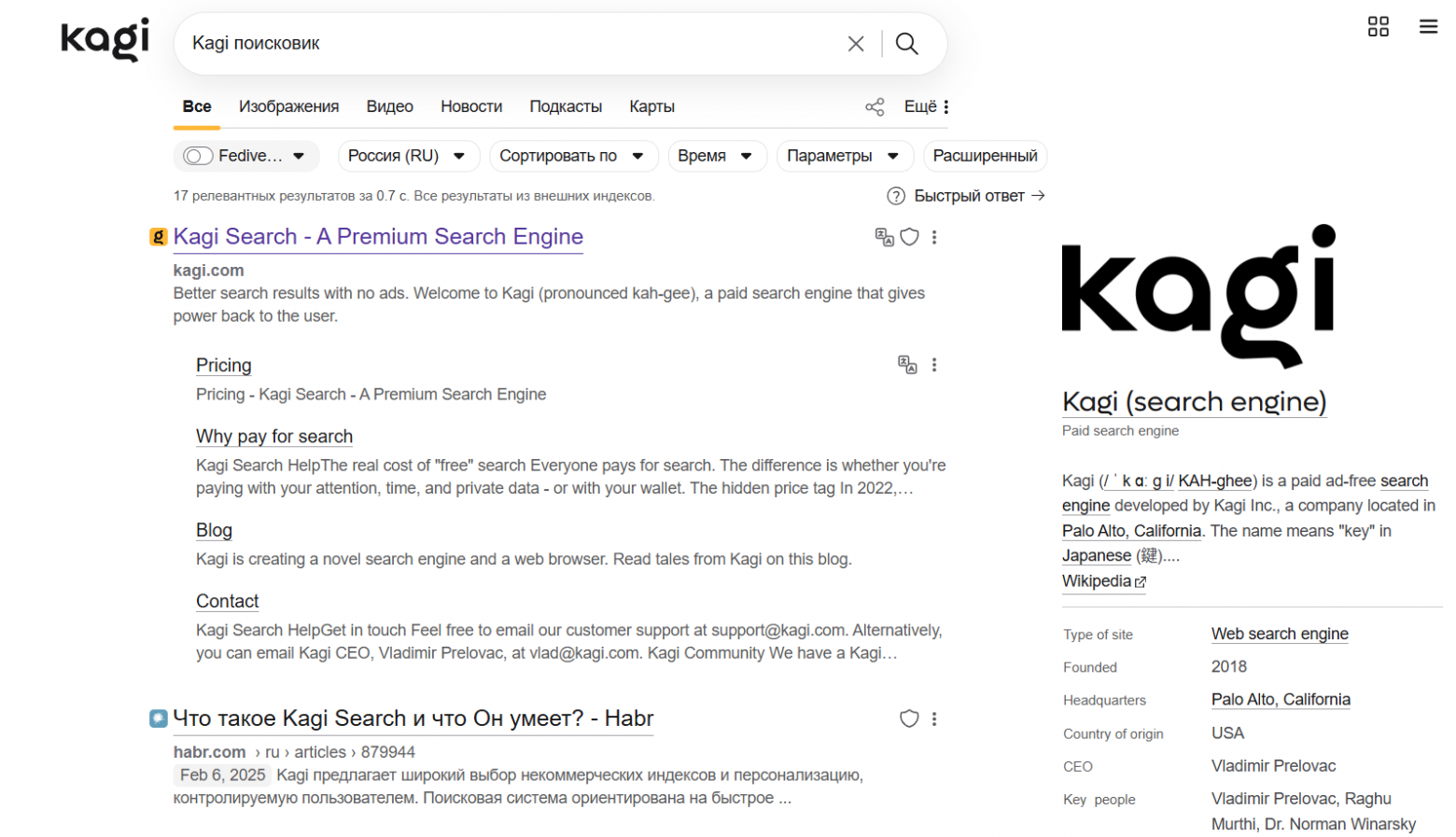Click the kagi.com favicon
Image resolution: width=1456 pixels, height=837 pixels.
pos(159,237)
